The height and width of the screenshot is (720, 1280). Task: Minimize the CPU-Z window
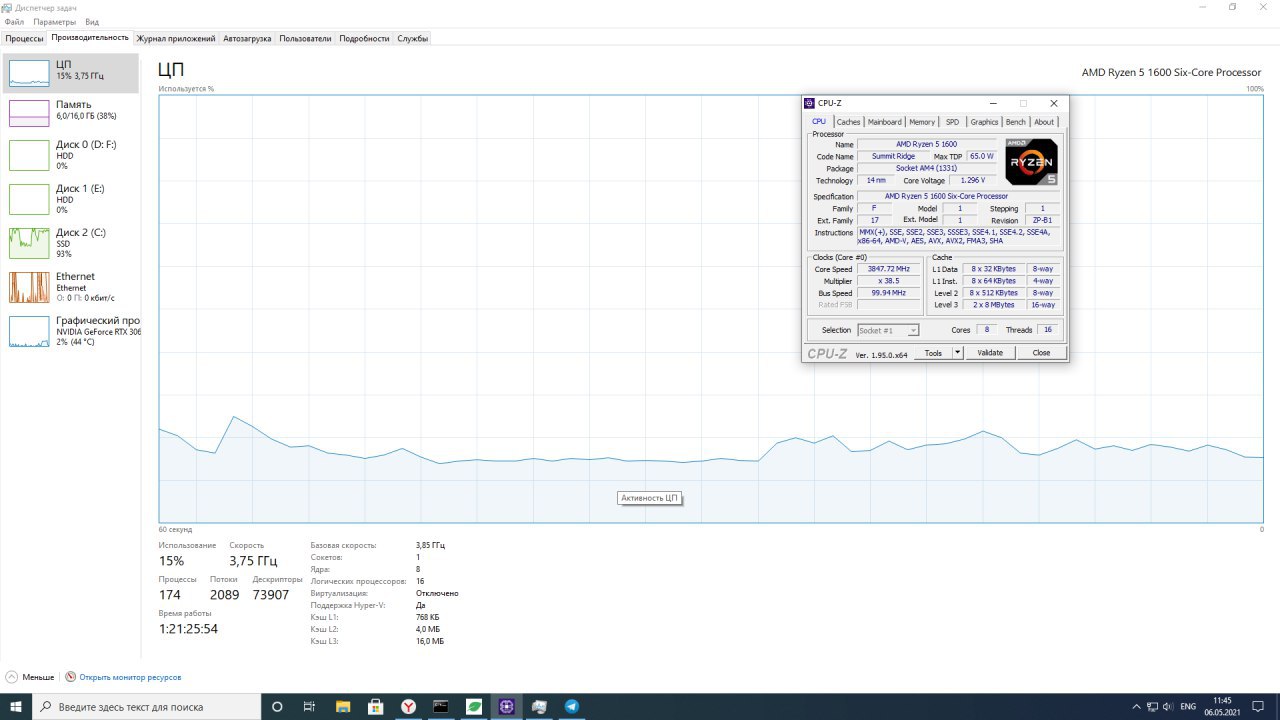993,103
